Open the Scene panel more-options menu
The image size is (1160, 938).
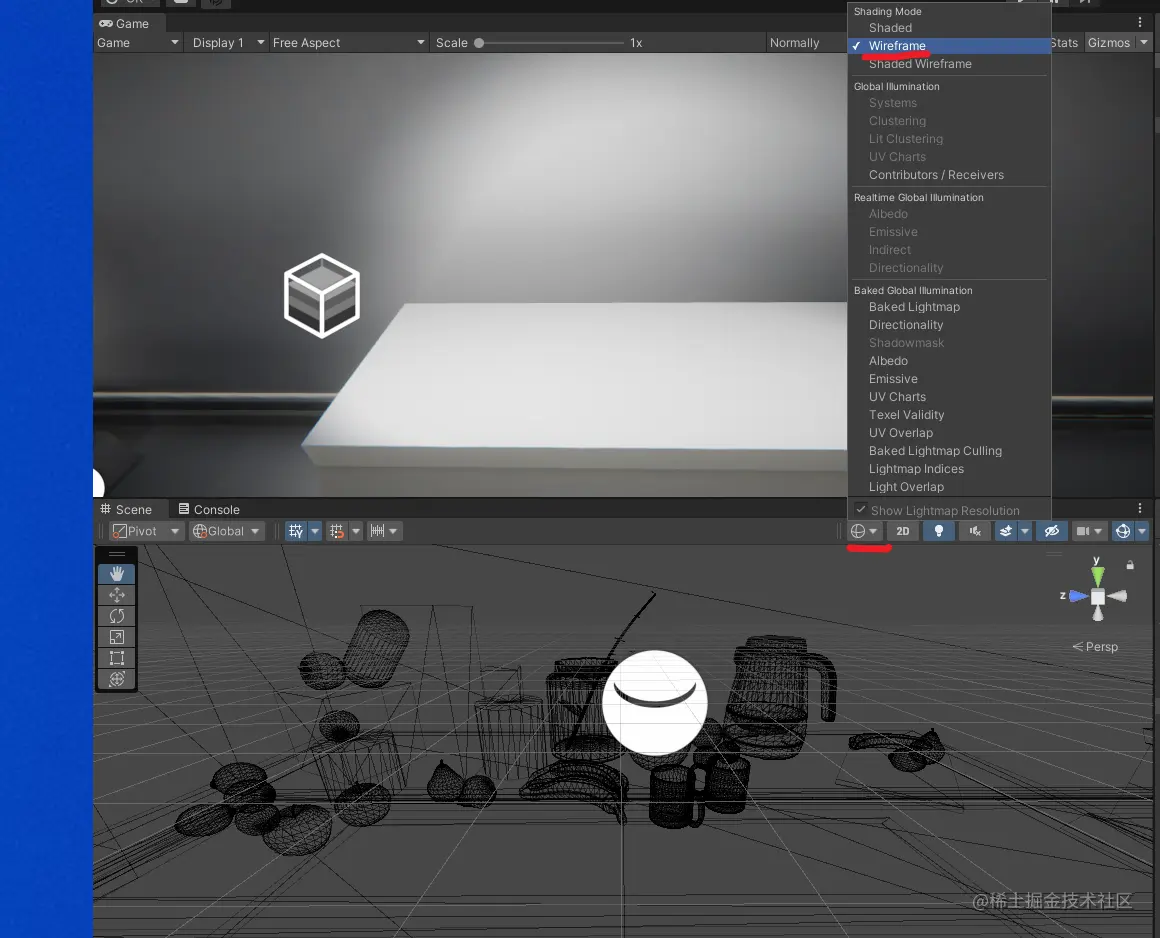[1140, 508]
